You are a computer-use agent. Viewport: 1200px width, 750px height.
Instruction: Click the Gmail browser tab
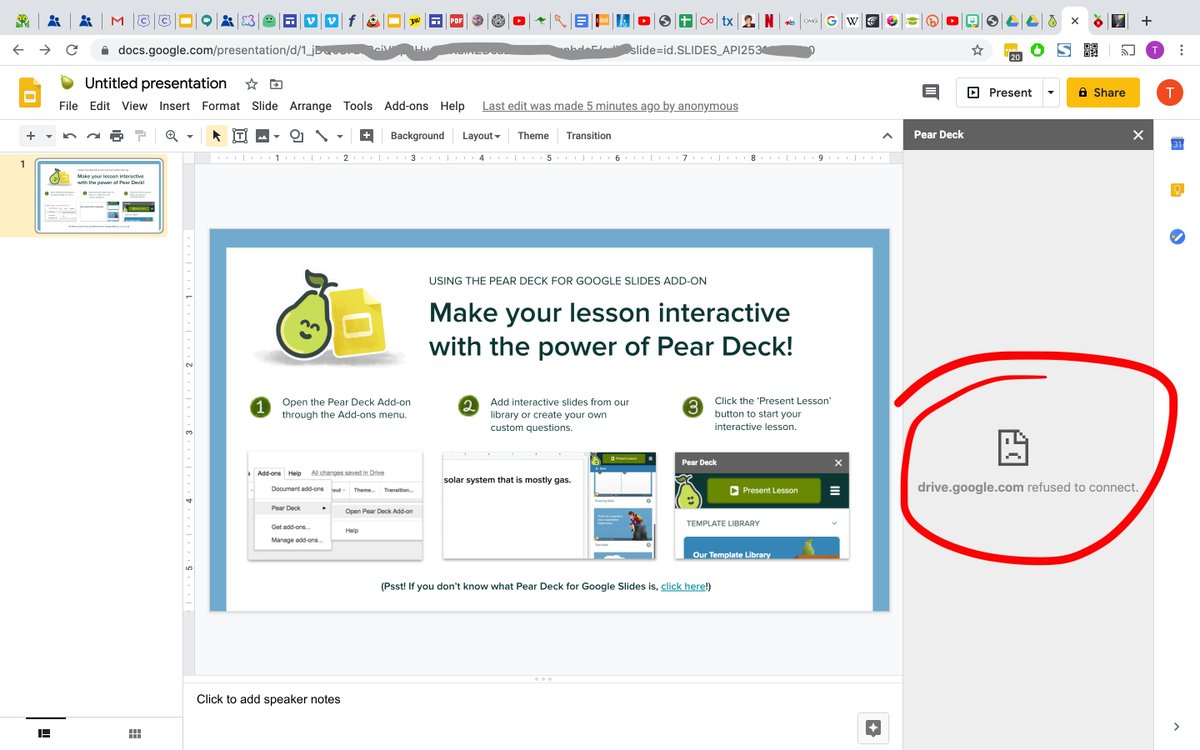pos(118,20)
